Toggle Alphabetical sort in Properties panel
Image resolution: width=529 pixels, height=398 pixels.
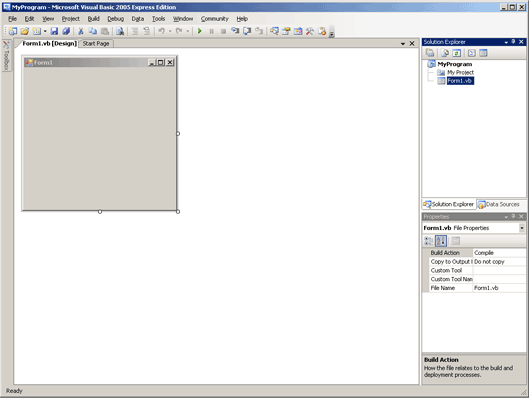coord(441,240)
